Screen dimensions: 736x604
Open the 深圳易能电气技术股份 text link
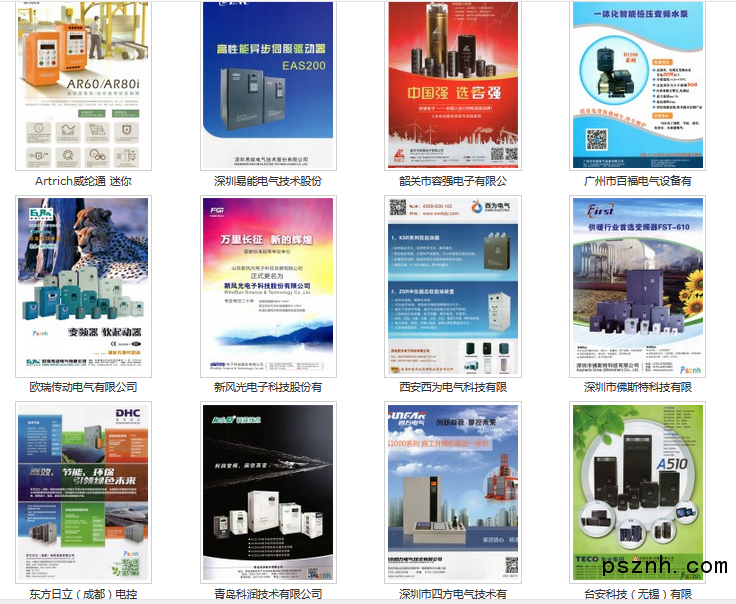[x=268, y=181]
